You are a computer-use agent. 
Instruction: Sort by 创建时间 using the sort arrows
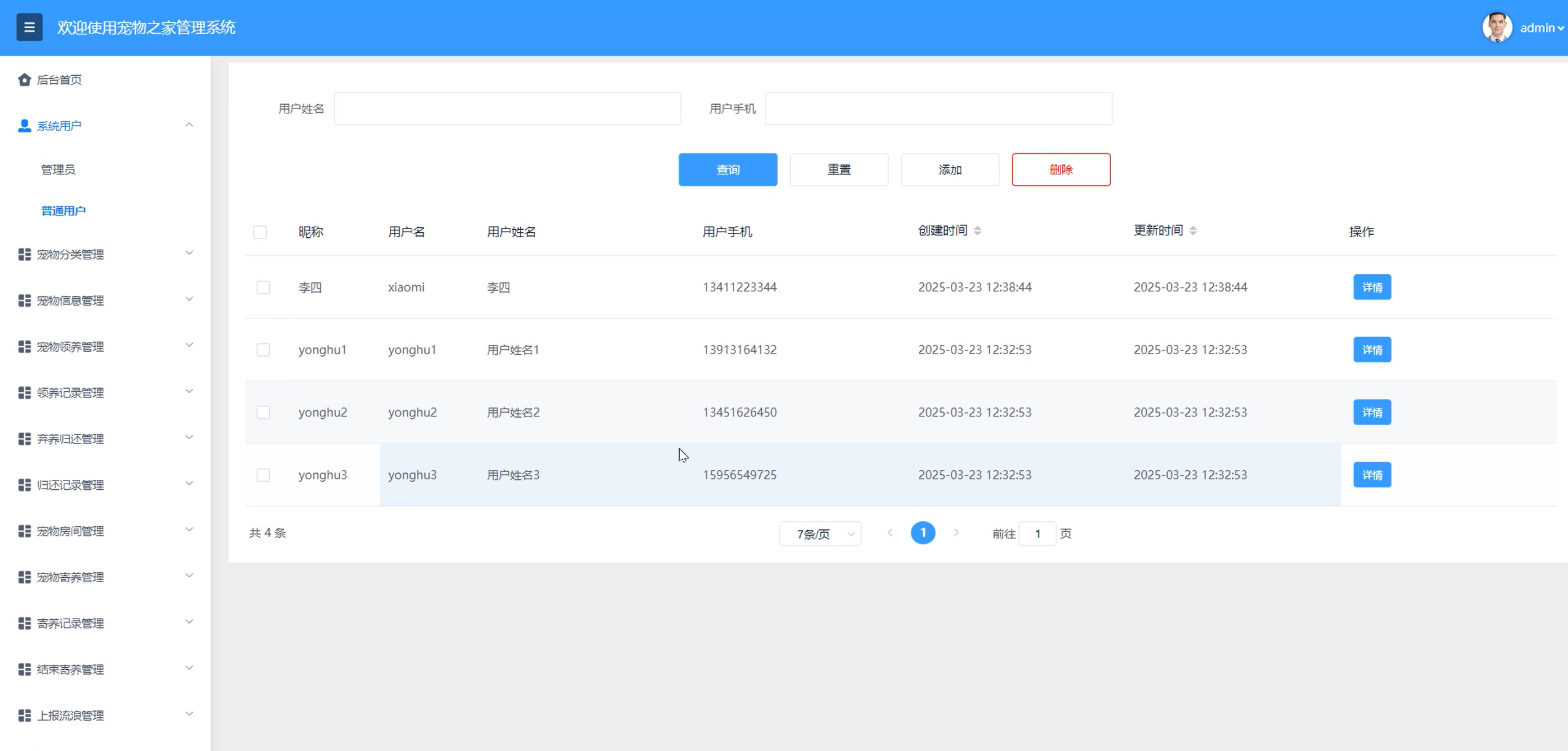[x=977, y=230]
